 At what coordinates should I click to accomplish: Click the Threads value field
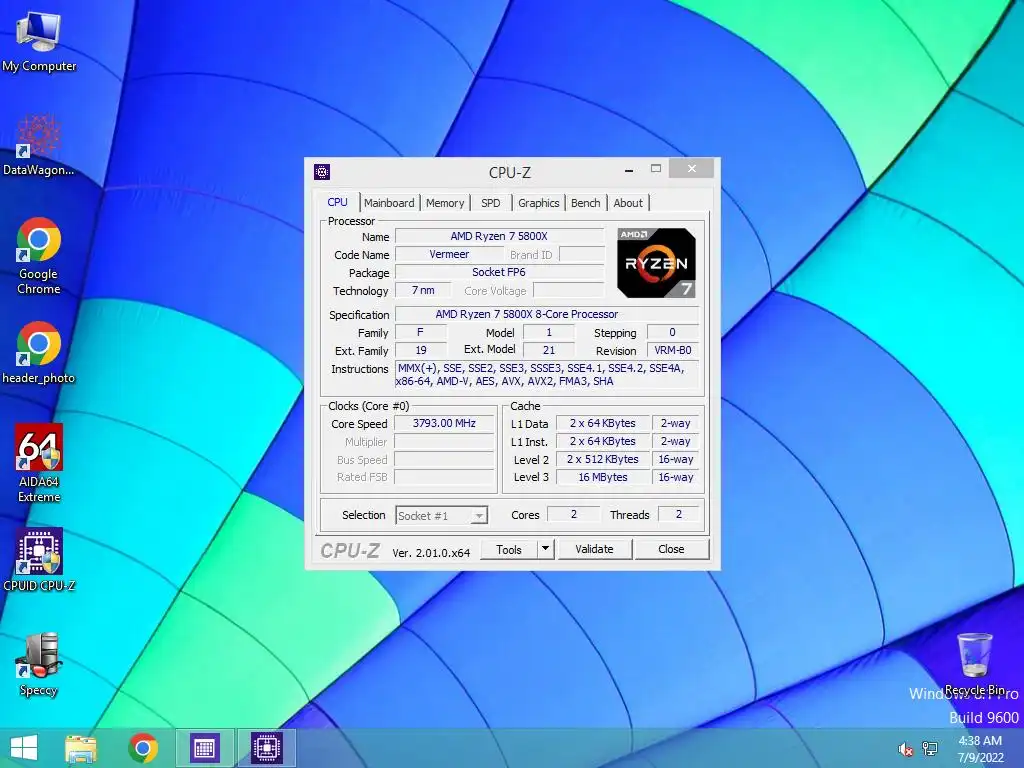(679, 515)
